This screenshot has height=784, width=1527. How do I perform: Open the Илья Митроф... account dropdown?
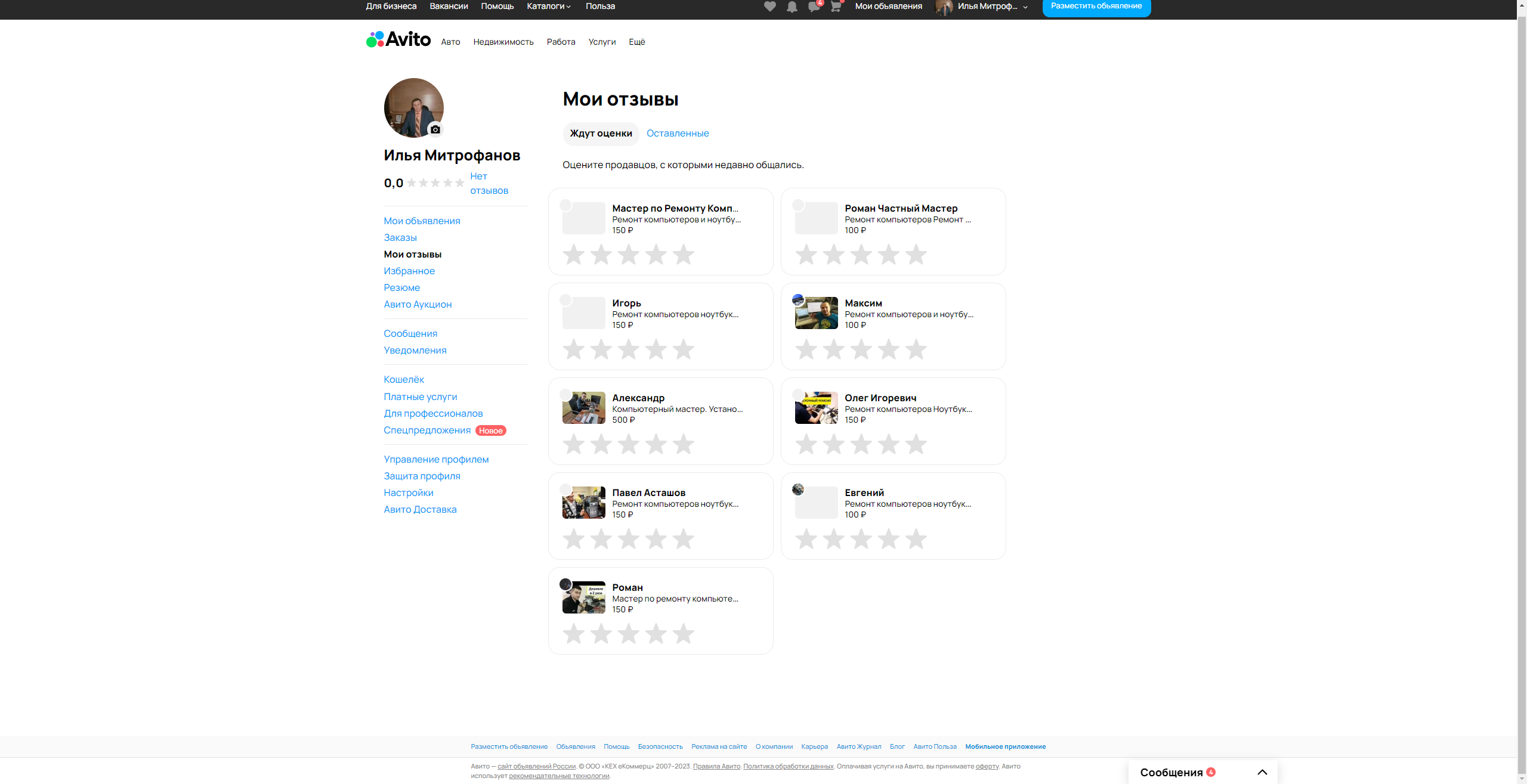[987, 7]
